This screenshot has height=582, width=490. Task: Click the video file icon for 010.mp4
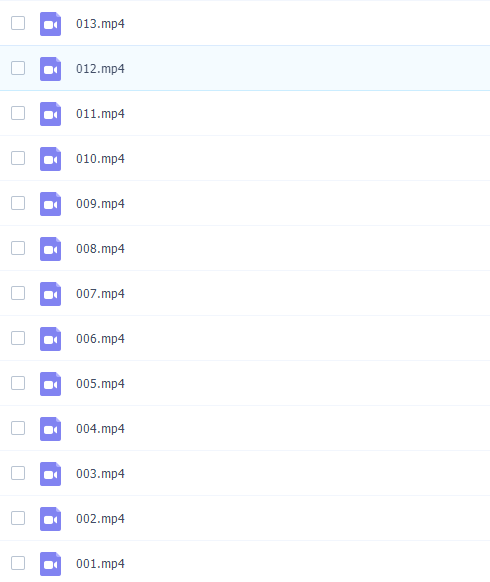[x=50, y=158]
